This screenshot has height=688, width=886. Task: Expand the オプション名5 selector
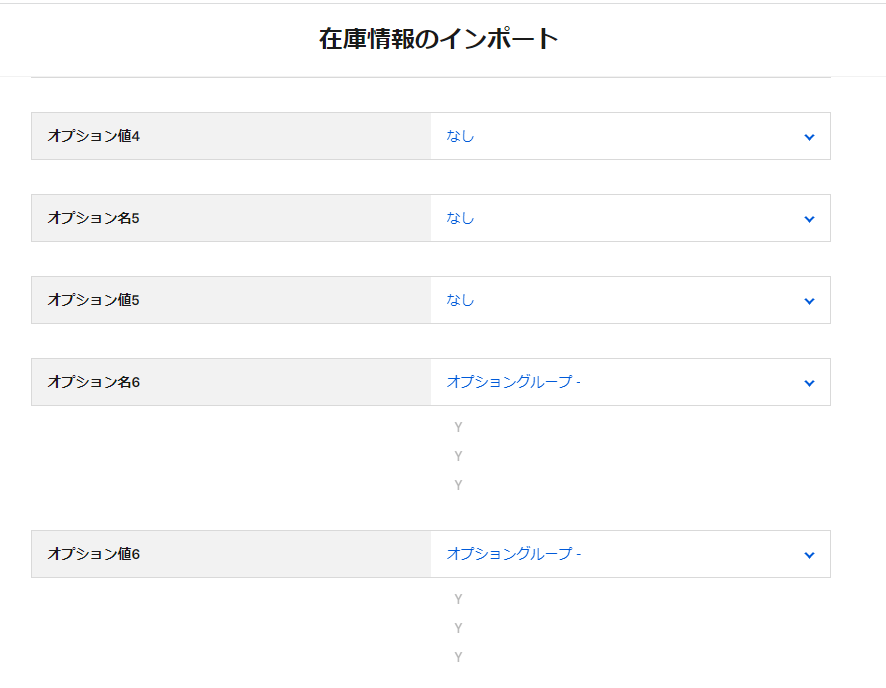tap(630, 218)
